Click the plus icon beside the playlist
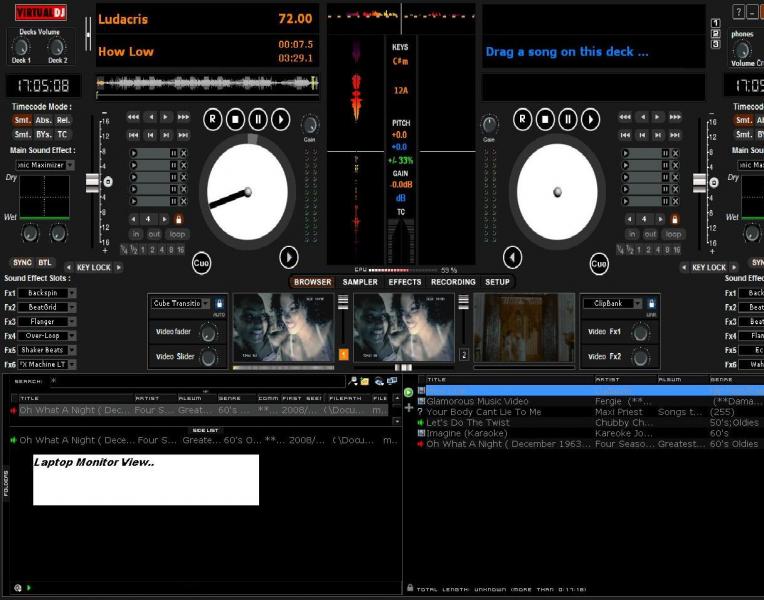The width and height of the screenshot is (764, 600). [408, 407]
